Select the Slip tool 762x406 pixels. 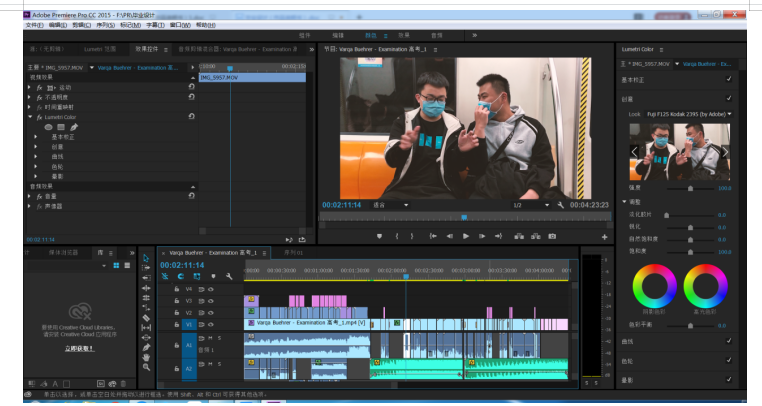pos(146,328)
